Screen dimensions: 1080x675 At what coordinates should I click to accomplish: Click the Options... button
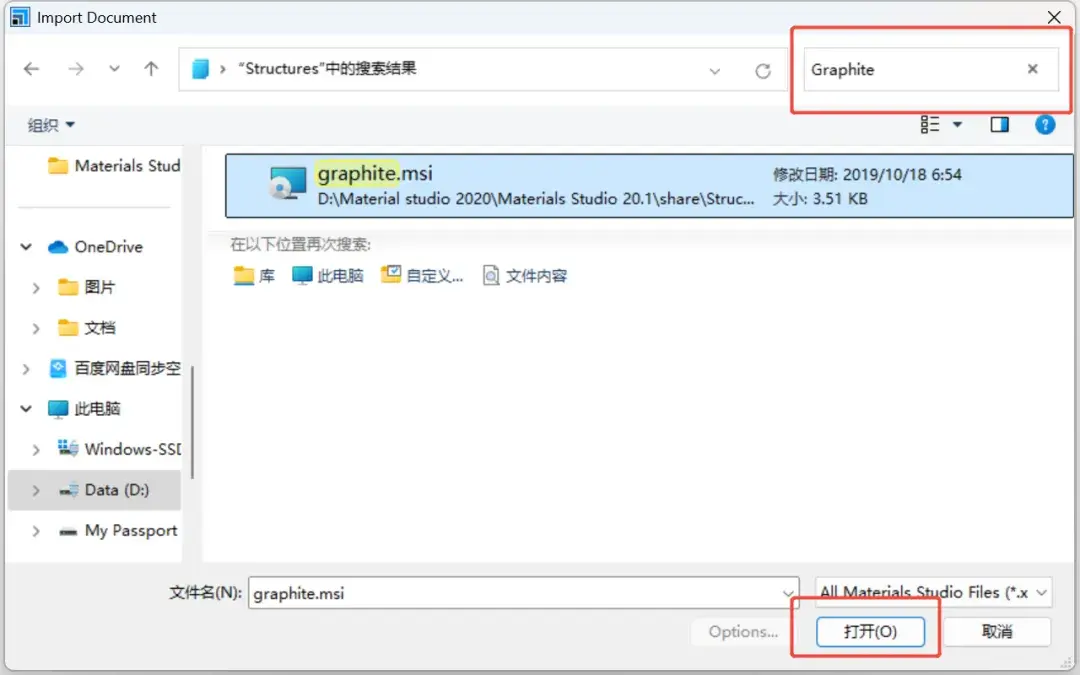(x=743, y=631)
